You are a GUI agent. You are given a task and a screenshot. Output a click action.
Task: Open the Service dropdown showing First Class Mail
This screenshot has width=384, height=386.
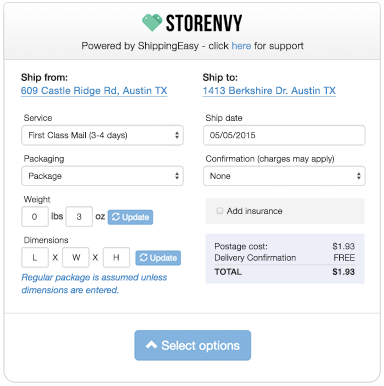click(x=102, y=135)
